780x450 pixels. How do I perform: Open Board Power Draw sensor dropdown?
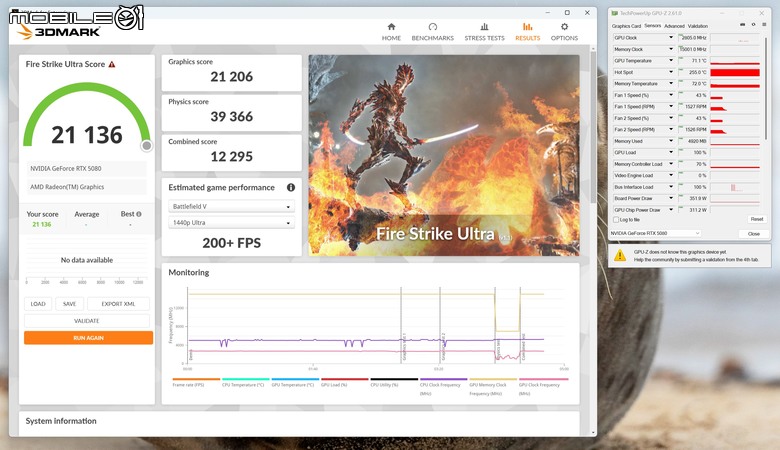[671, 198]
